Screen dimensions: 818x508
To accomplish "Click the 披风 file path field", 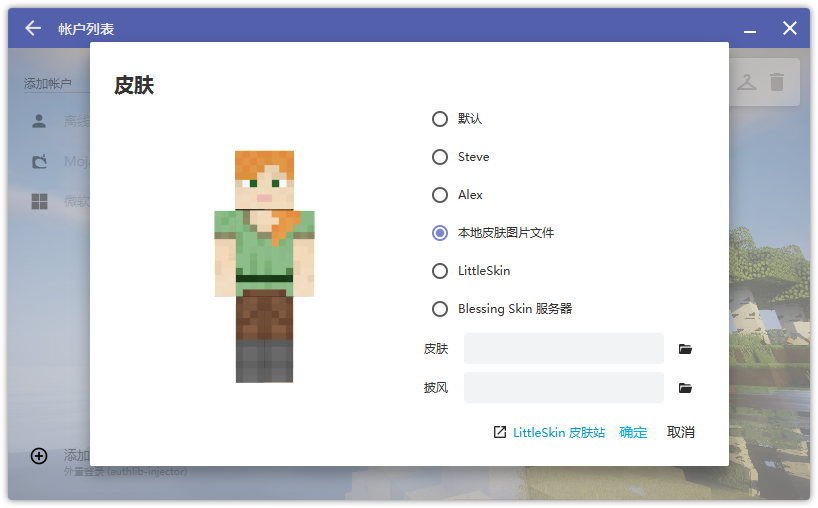I will point(563,388).
